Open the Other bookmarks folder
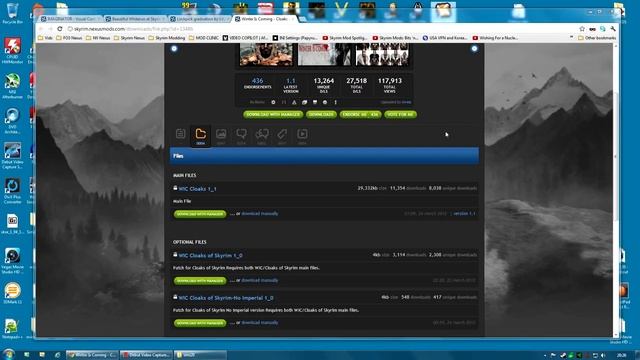Image resolution: width=640 pixels, height=360 pixels. click(597, 38)
